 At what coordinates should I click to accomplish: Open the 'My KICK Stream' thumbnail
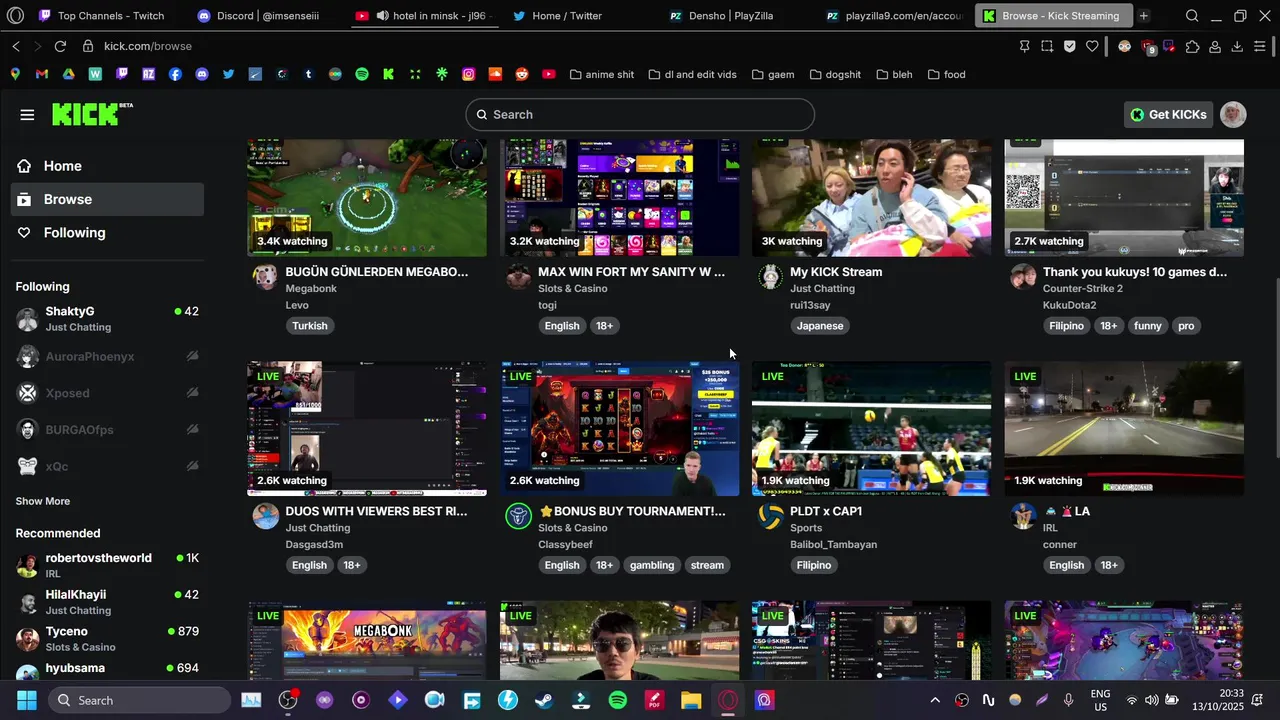pyautogui.click(x=871, y=198)
